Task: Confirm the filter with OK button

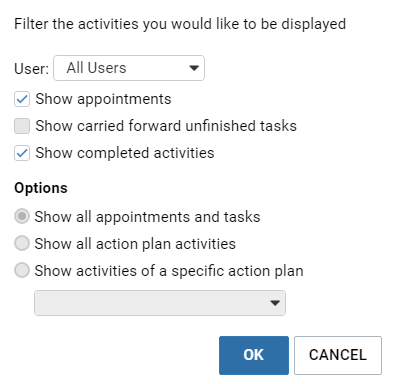Action: [254, 355]
